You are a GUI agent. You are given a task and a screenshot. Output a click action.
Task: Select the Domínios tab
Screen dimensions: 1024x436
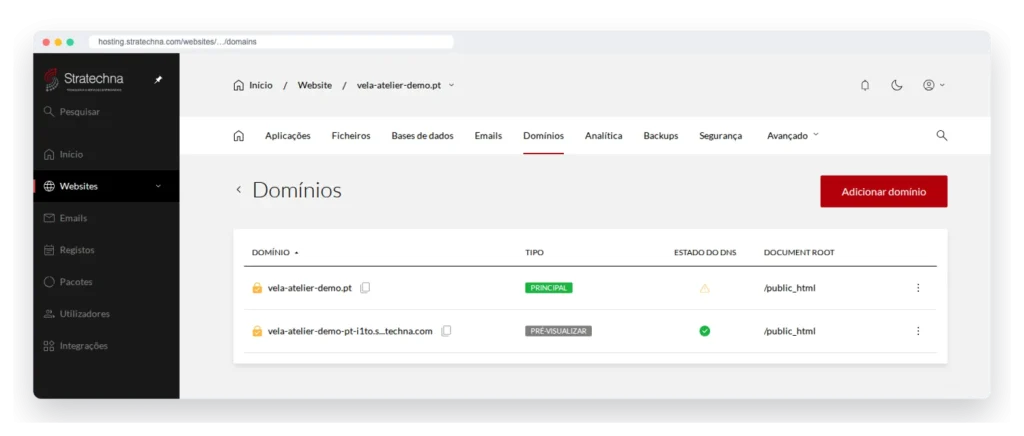543,136
